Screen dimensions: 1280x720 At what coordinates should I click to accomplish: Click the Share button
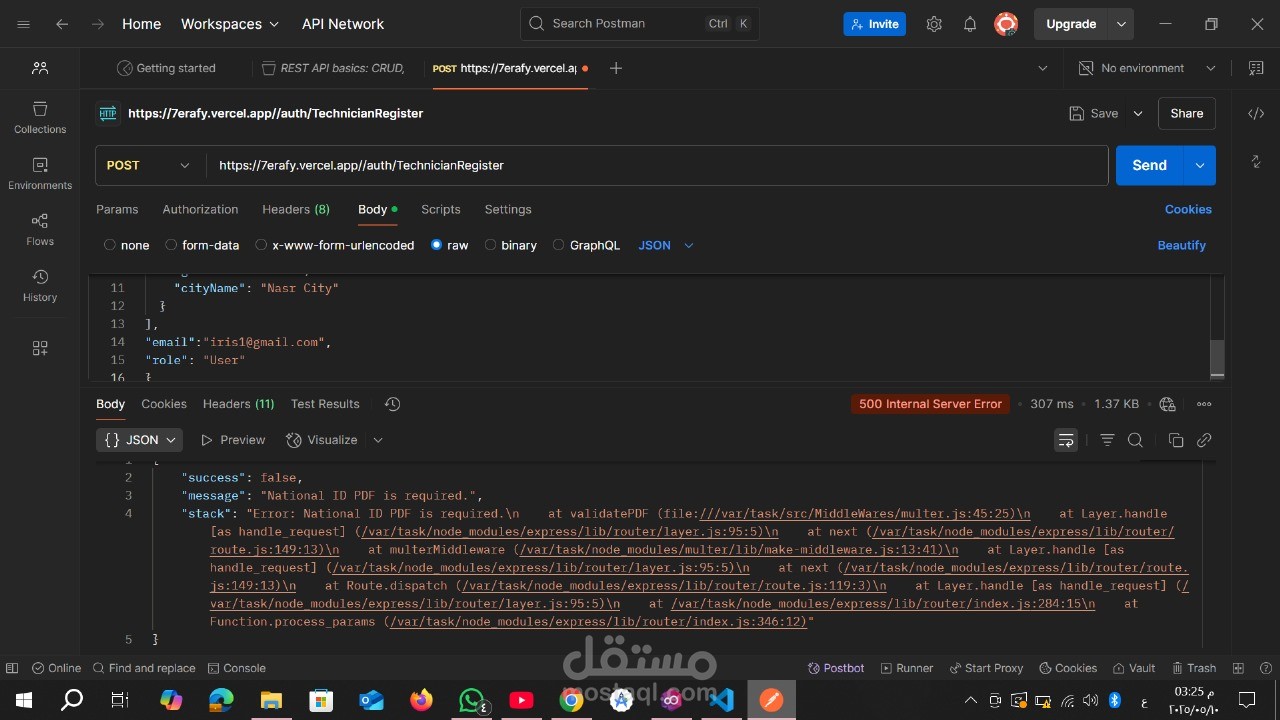click(x=1187, y=113)
